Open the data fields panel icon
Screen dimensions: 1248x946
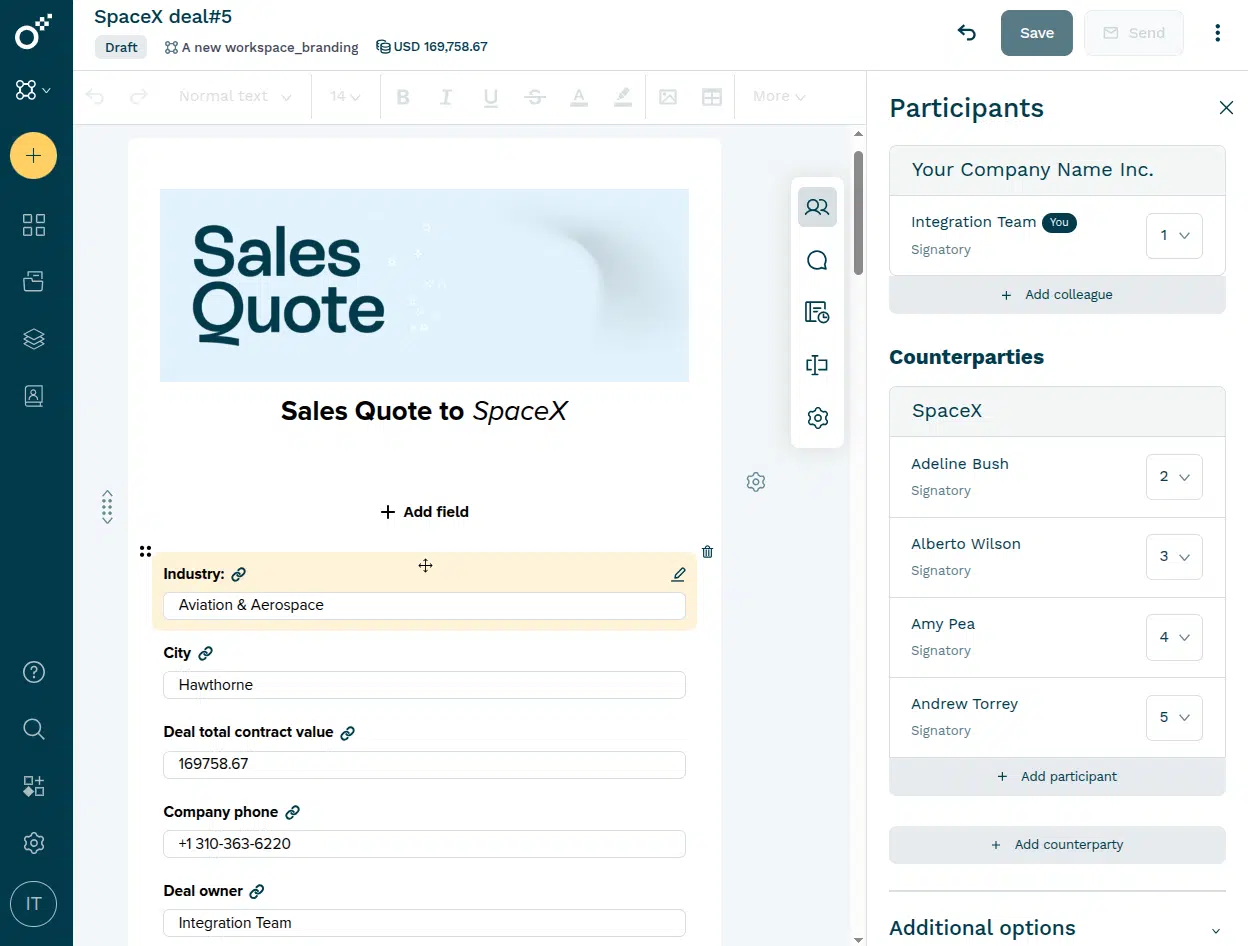coord(817,366)
